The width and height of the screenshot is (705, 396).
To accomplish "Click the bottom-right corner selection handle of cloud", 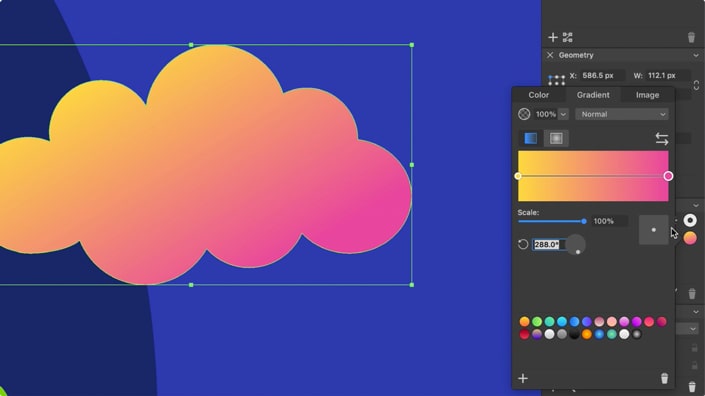I will 412,285.
